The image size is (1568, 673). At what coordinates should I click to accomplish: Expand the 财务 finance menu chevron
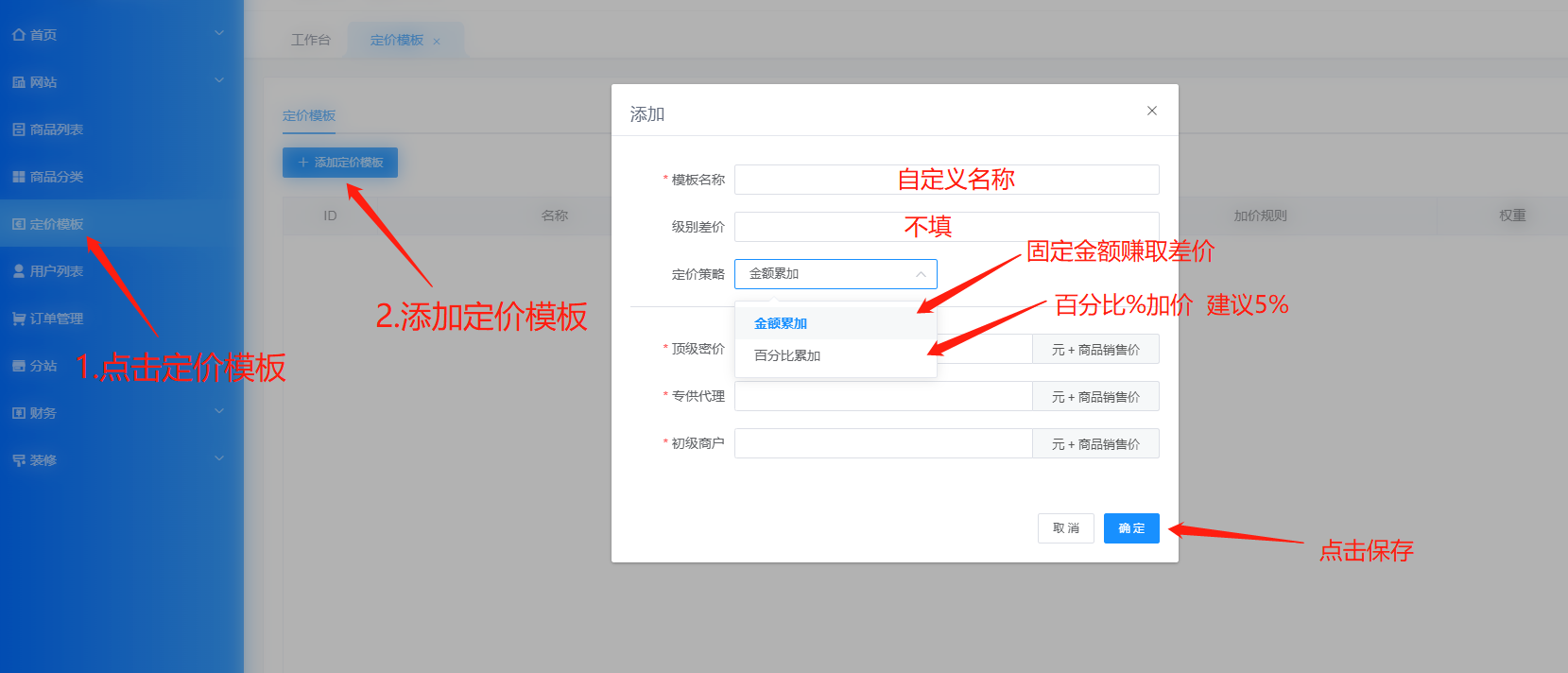tap(219, 411)
